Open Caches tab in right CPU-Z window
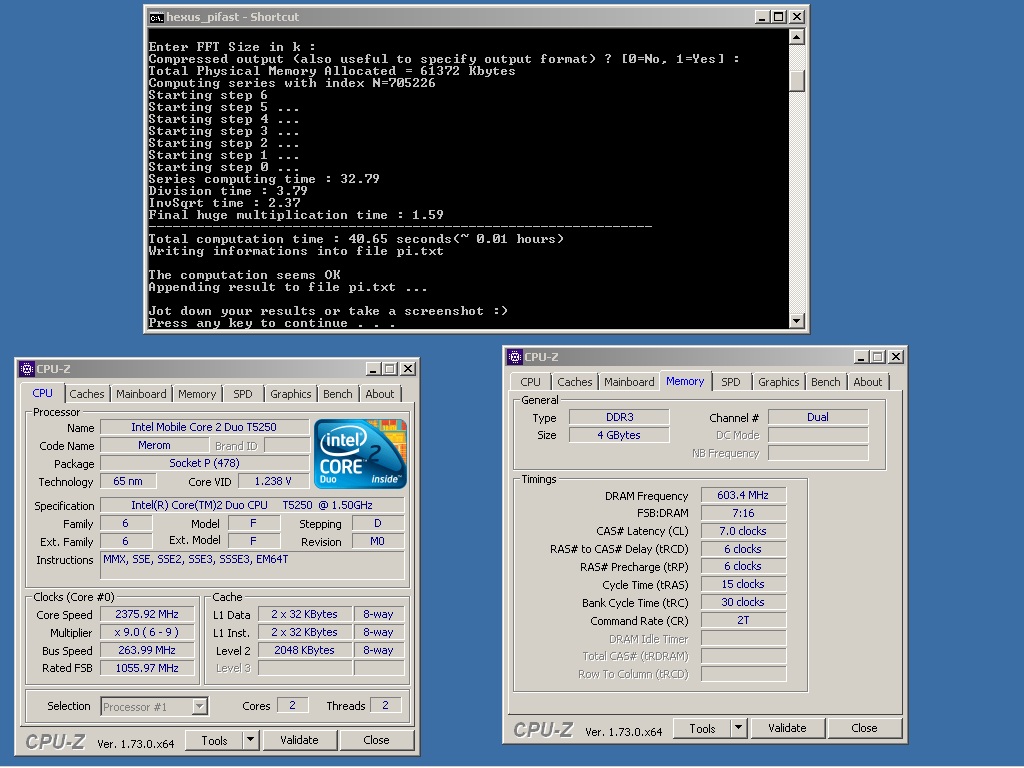The image size is (1024, 768). pyautogui.click(x=575, y=382)
